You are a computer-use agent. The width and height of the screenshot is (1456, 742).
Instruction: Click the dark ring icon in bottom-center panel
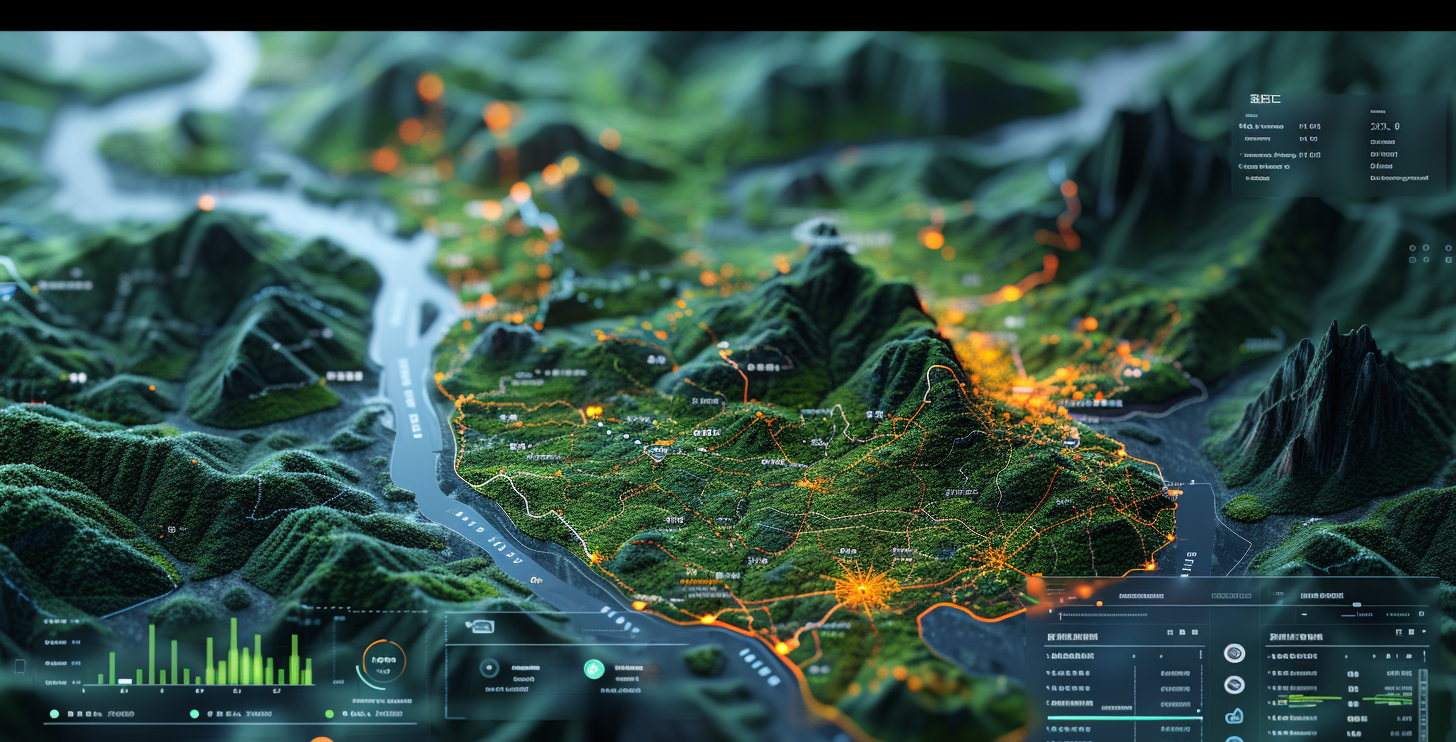(489, 669)
